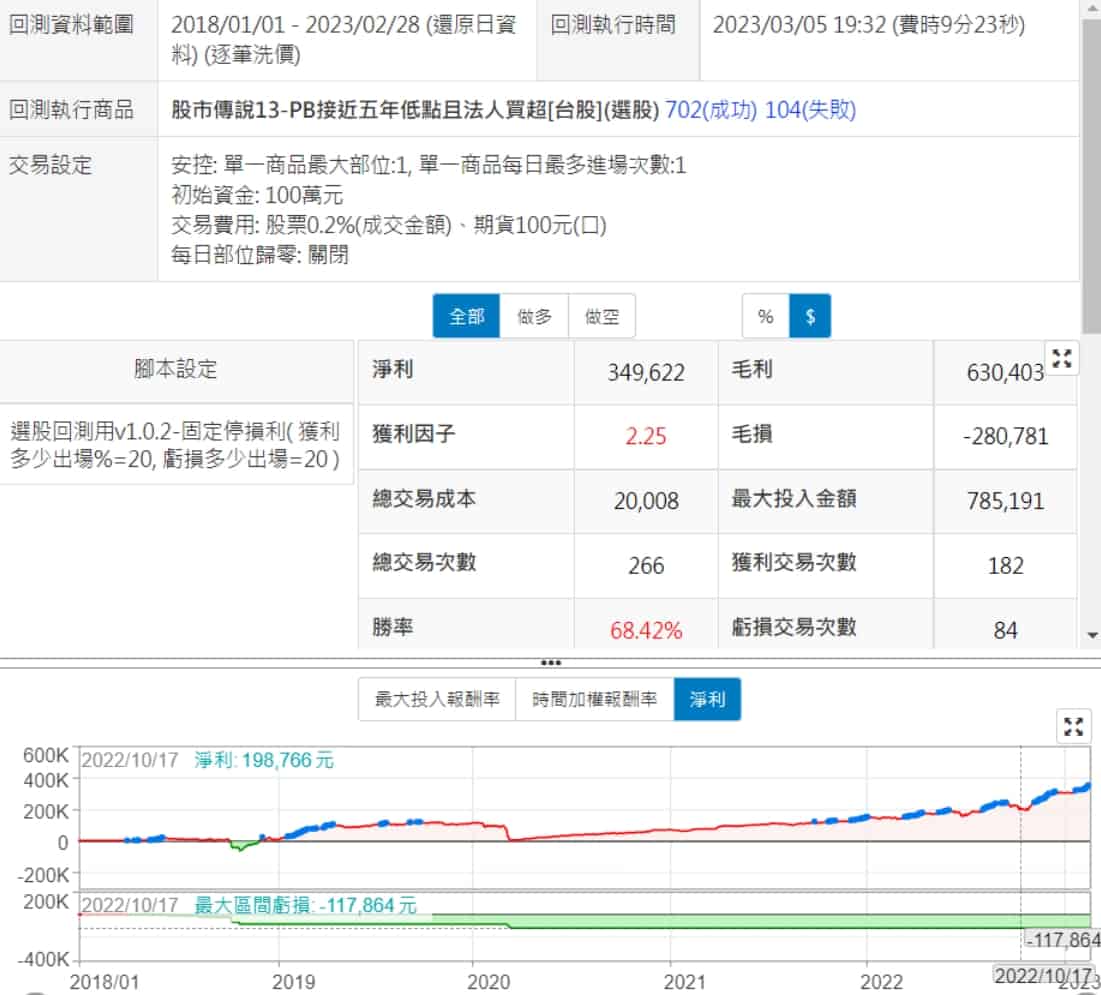Click the script name 選股回測用v1.0.2 entry
1101x995 pixels.
(176, 445)
